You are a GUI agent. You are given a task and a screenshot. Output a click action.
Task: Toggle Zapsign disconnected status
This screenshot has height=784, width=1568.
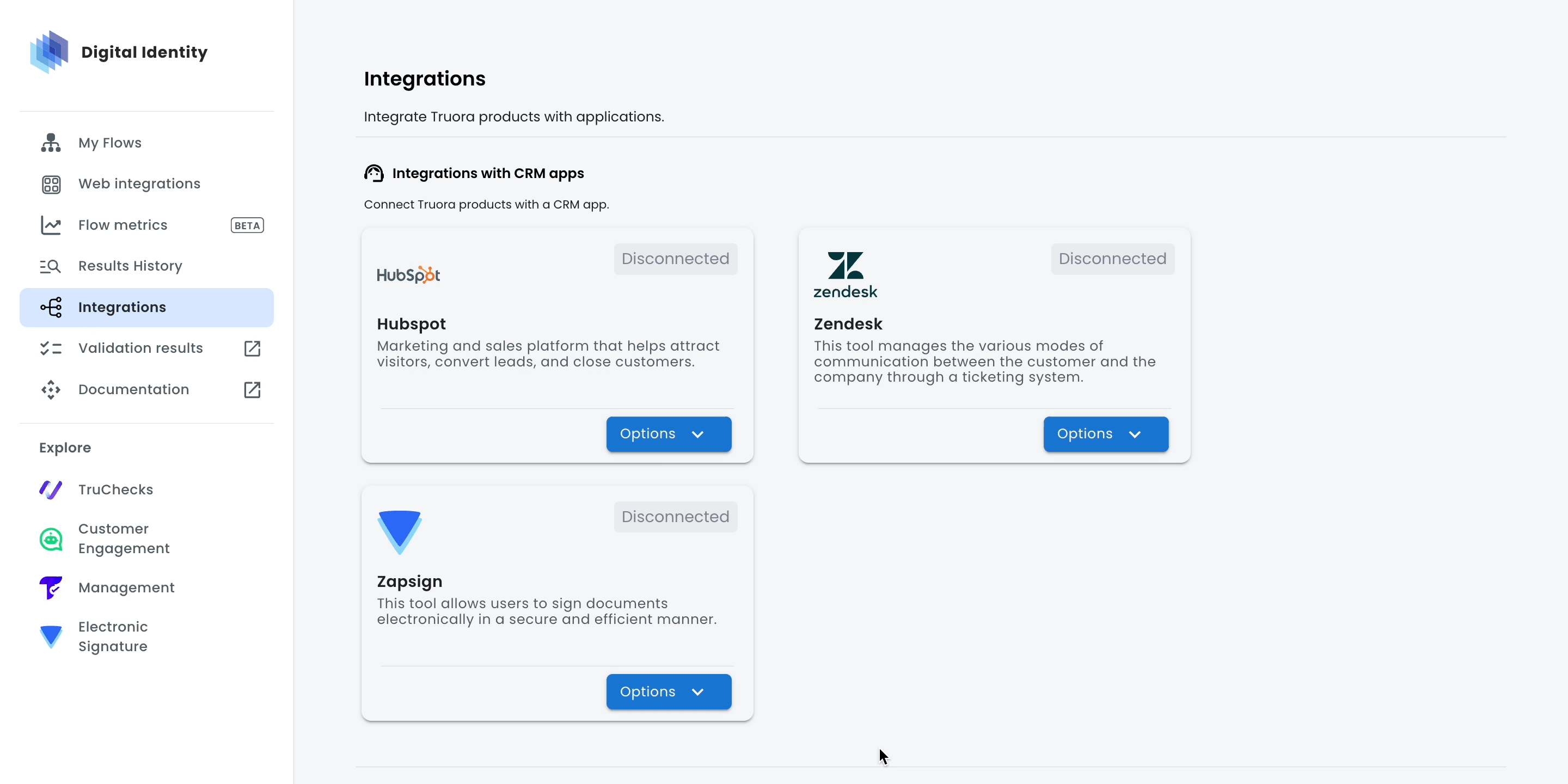point(676,517)
